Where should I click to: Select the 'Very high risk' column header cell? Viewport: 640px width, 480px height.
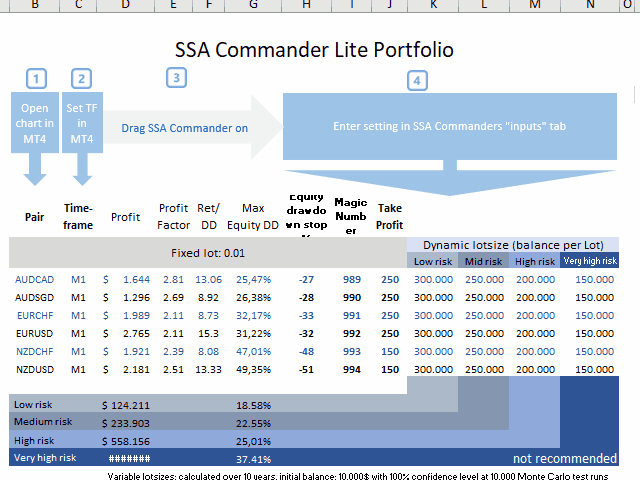point(590,261)
